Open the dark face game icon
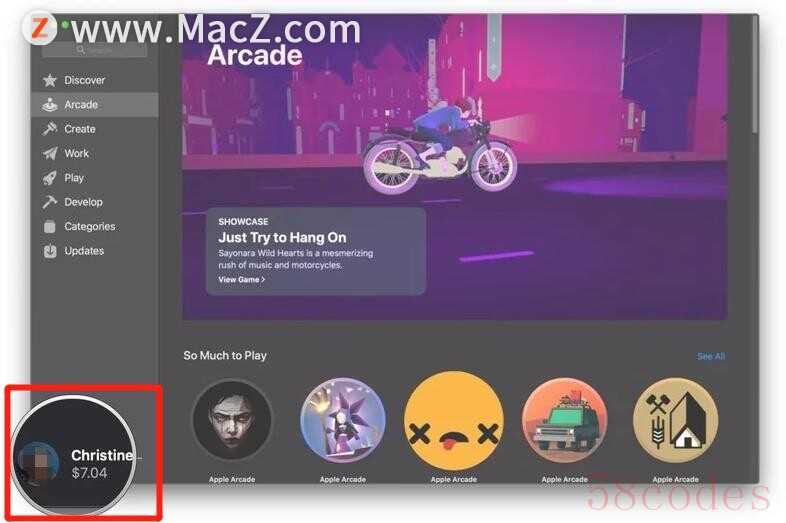786x523 pixels. pos(232,420)
